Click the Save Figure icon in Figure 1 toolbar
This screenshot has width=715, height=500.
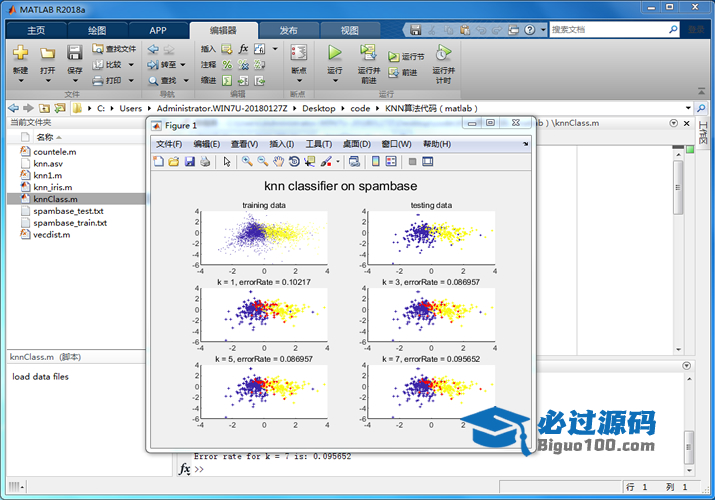[190, 161]
